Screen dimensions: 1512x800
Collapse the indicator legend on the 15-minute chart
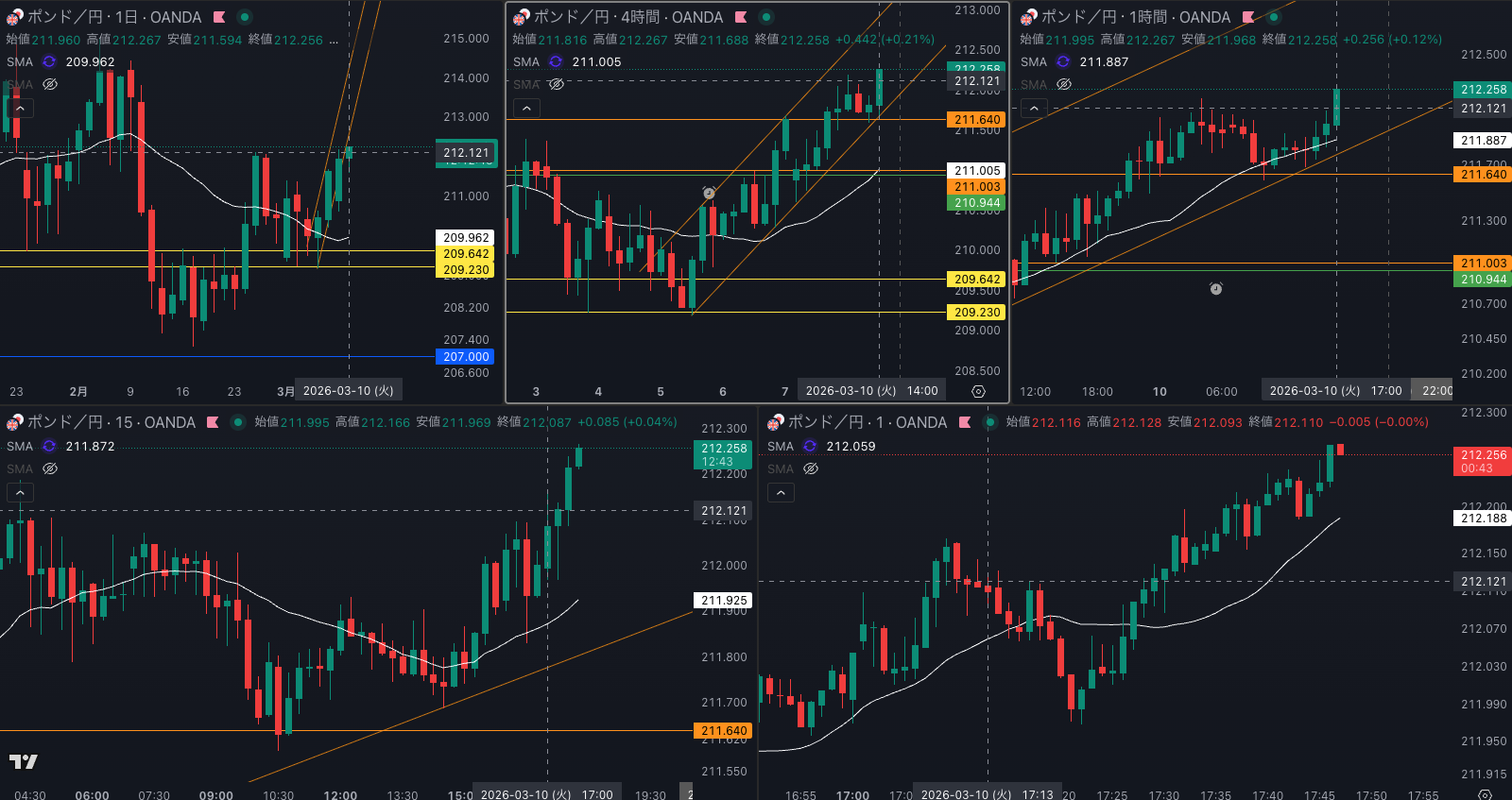click(20, 492)
